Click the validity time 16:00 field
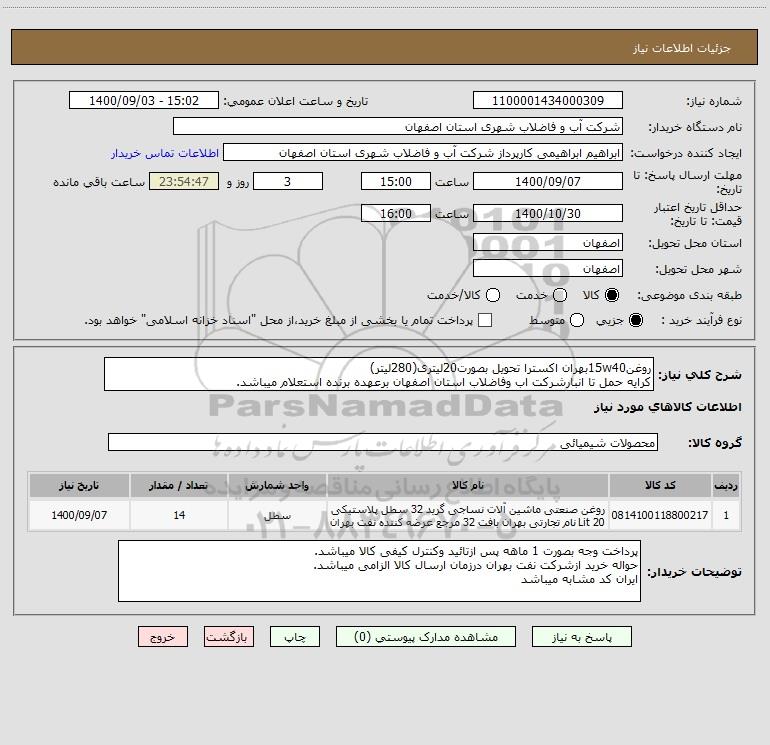The image size is (770, 745). [396, 213]
